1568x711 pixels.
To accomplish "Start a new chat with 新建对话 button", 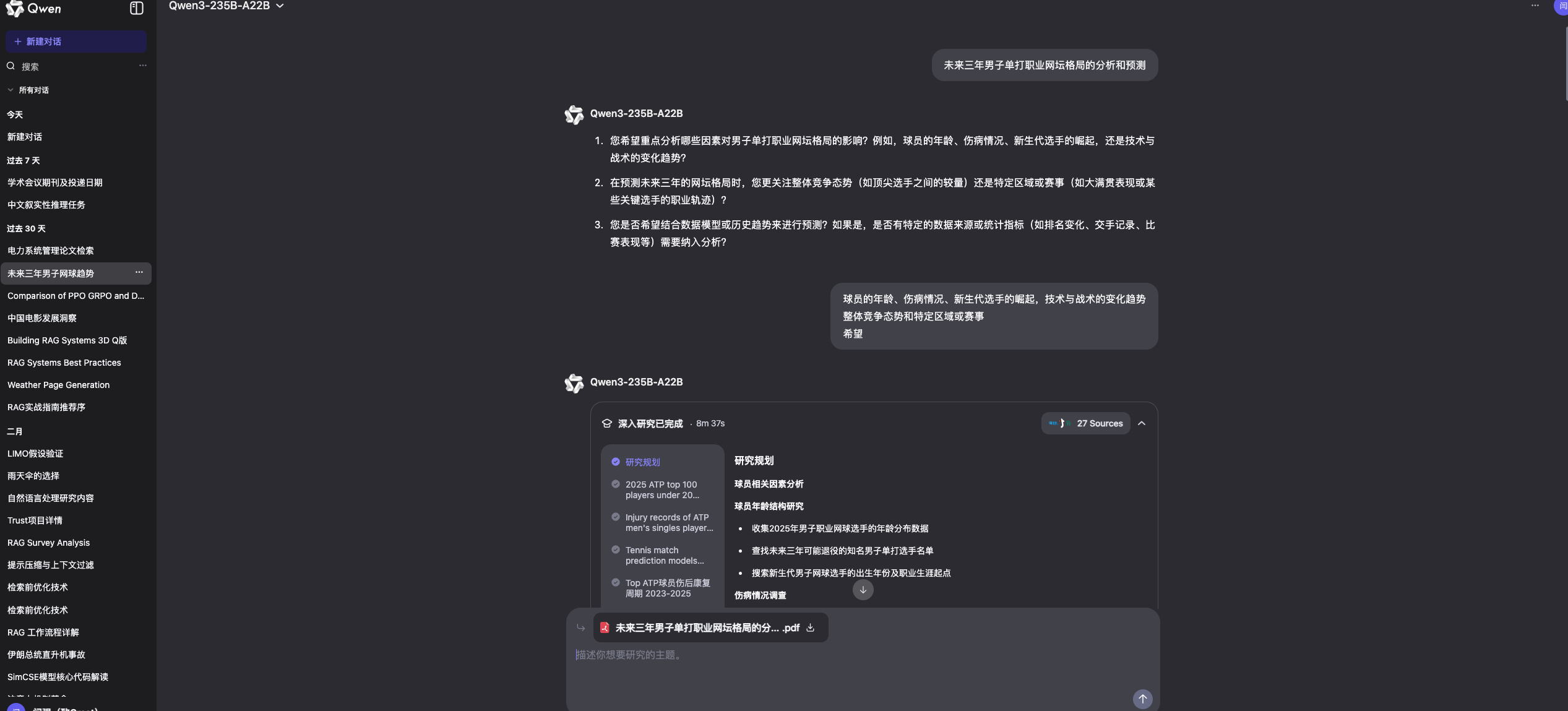I will click(76, 41).
